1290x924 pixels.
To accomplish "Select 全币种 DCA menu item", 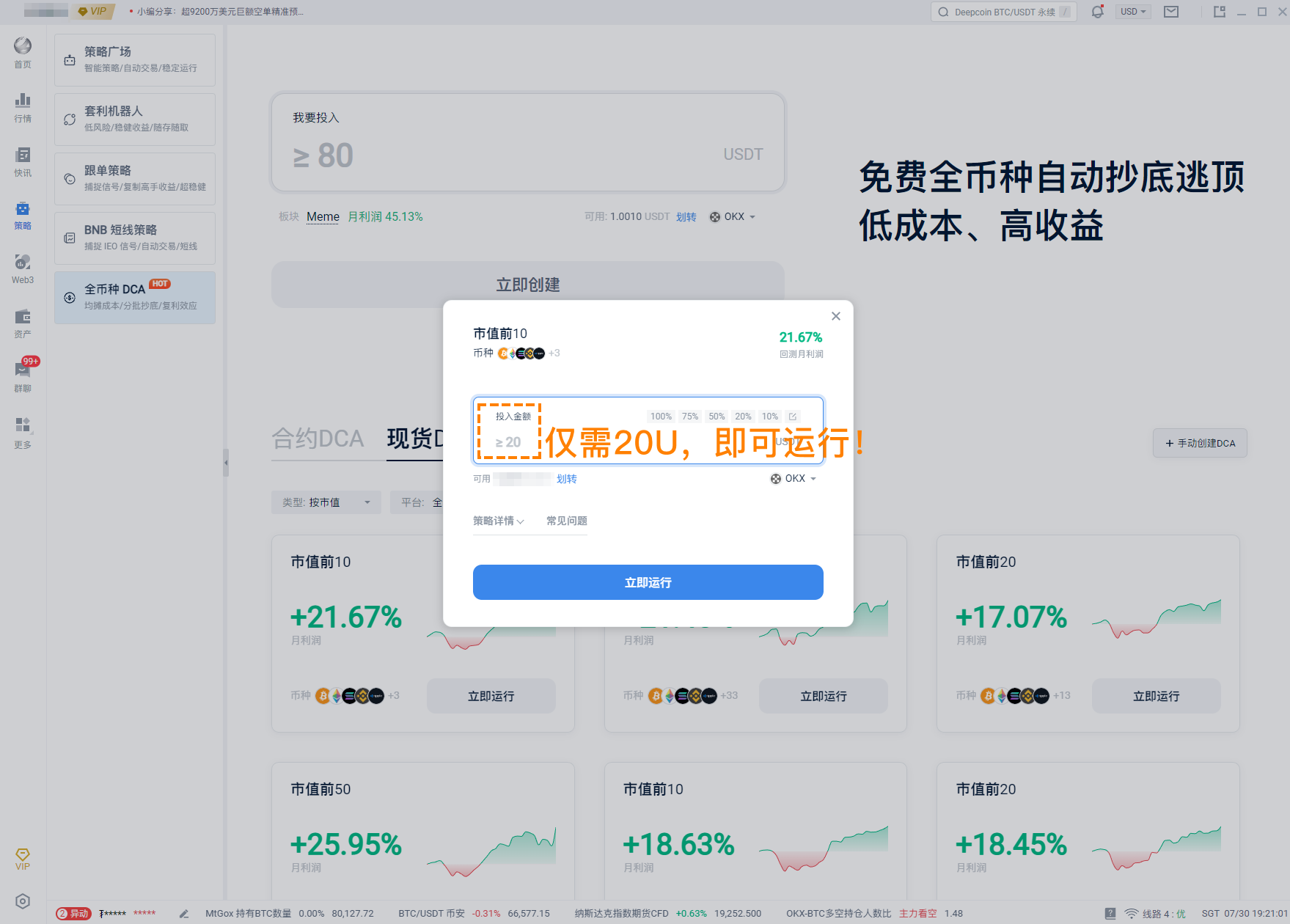I will click(x=135, y=297).
